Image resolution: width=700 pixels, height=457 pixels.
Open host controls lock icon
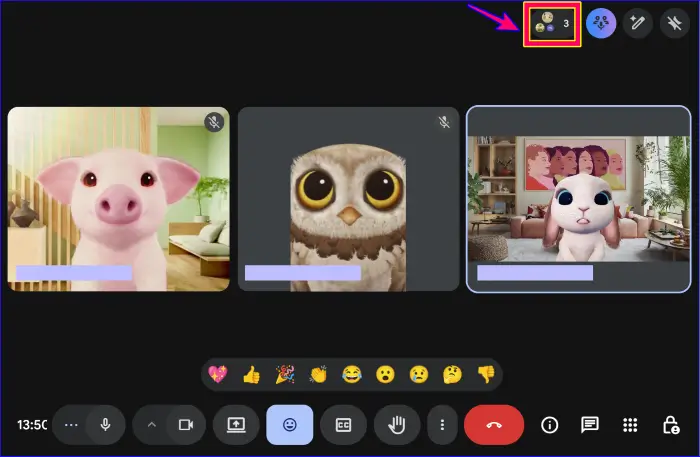(671, 425)
